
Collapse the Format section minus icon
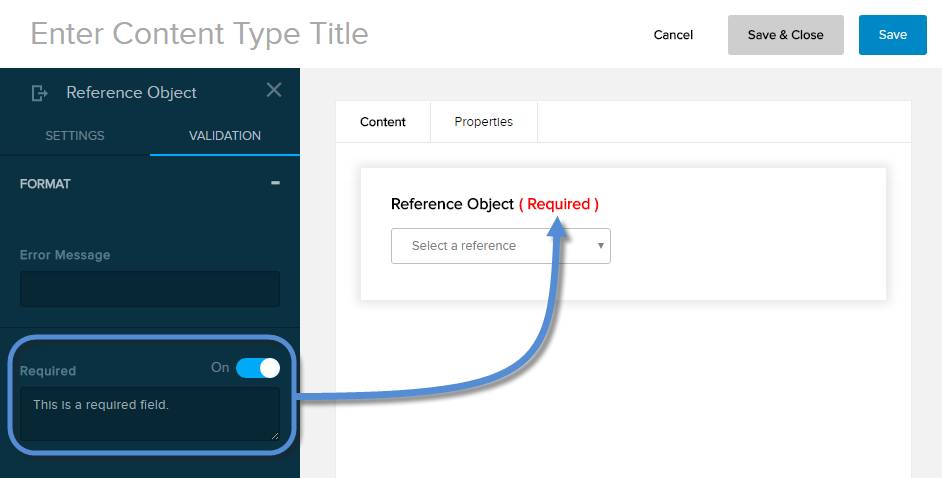pyautogui.click(x=275, y=184)
